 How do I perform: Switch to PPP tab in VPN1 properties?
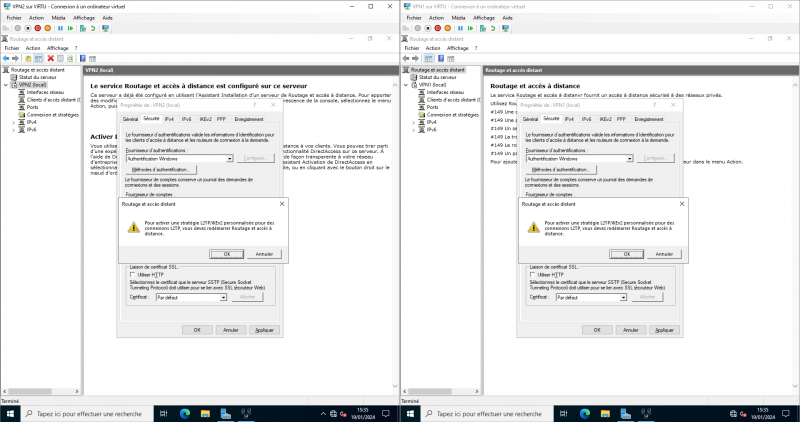[621, 119]
